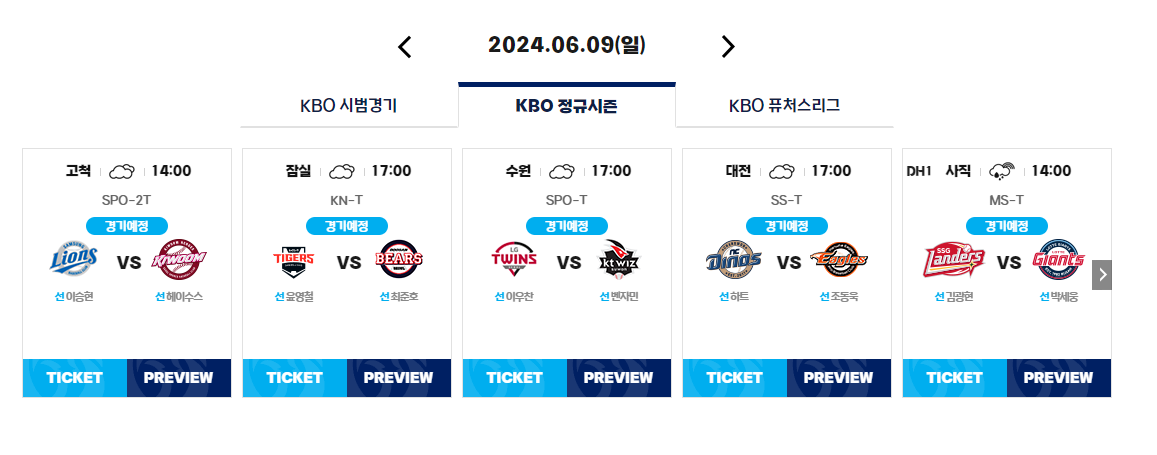The height and width of the screenshot is (455, 1157).
Task: Click the kt wiz team logo
Action: [620, 260]
